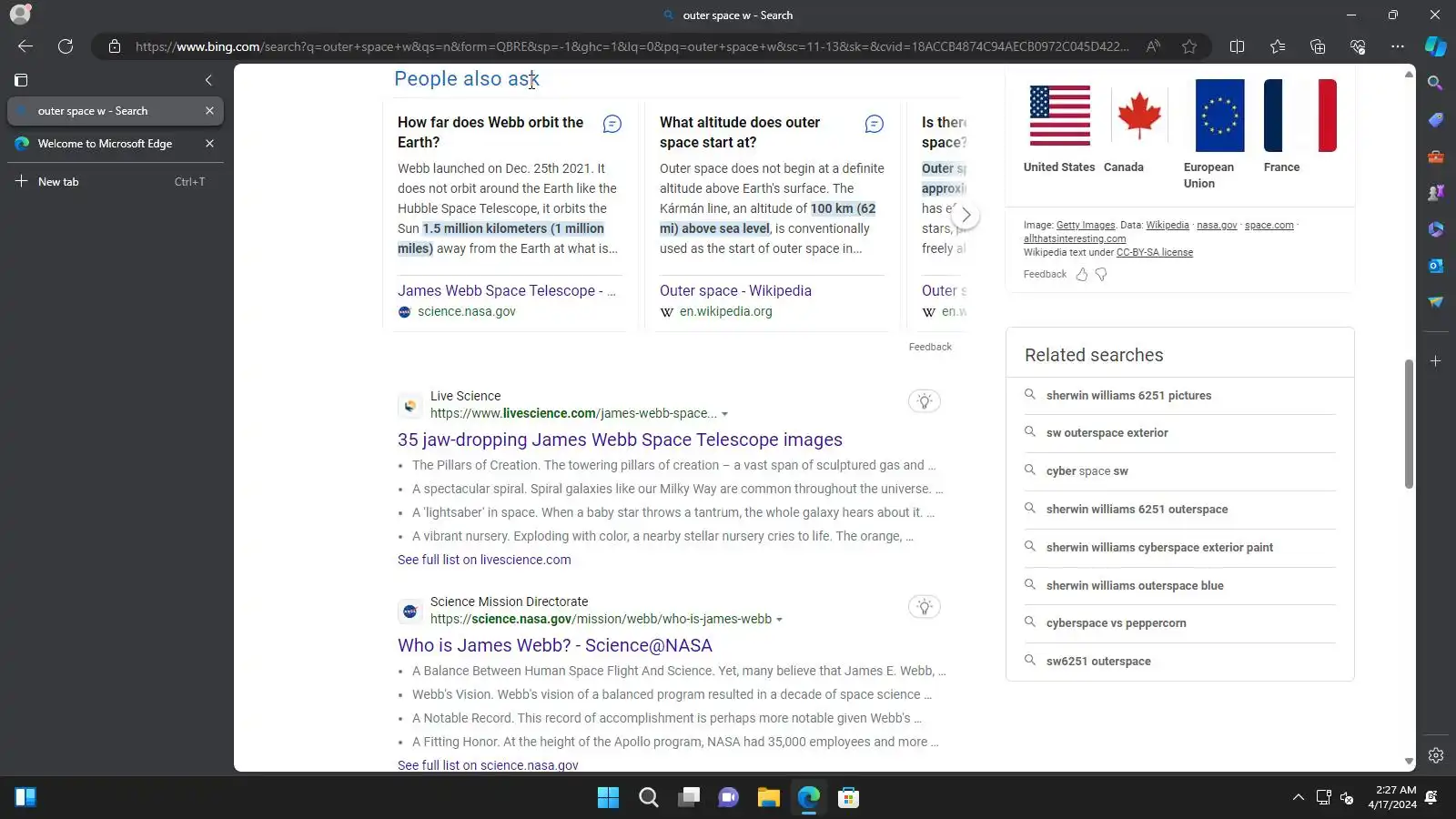Open the profile avatar menu
Viewport: 1456px width, 819px height.
click(x=20, y=15)
